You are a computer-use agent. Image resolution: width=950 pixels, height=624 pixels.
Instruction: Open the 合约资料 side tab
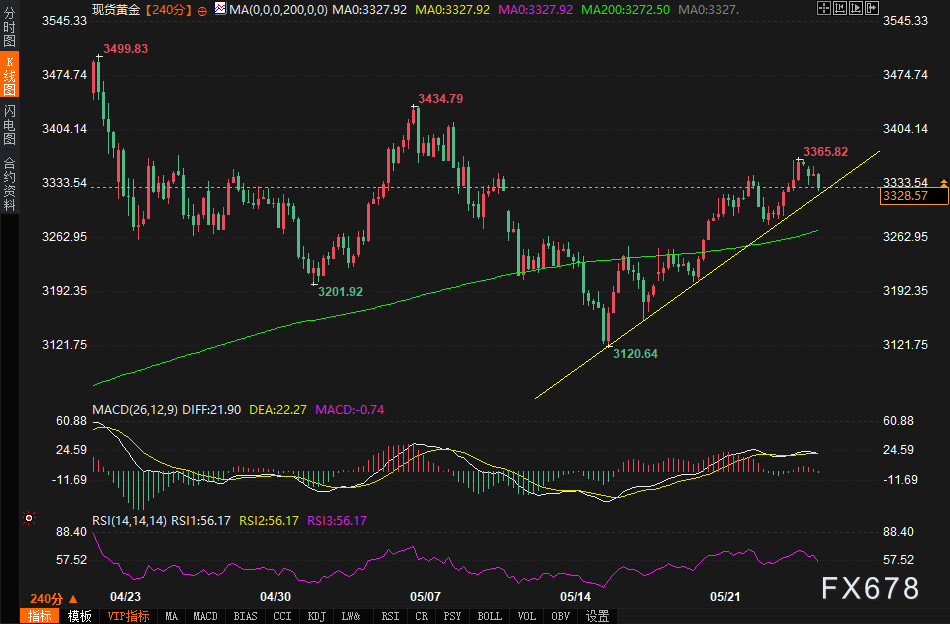[10, 183]
